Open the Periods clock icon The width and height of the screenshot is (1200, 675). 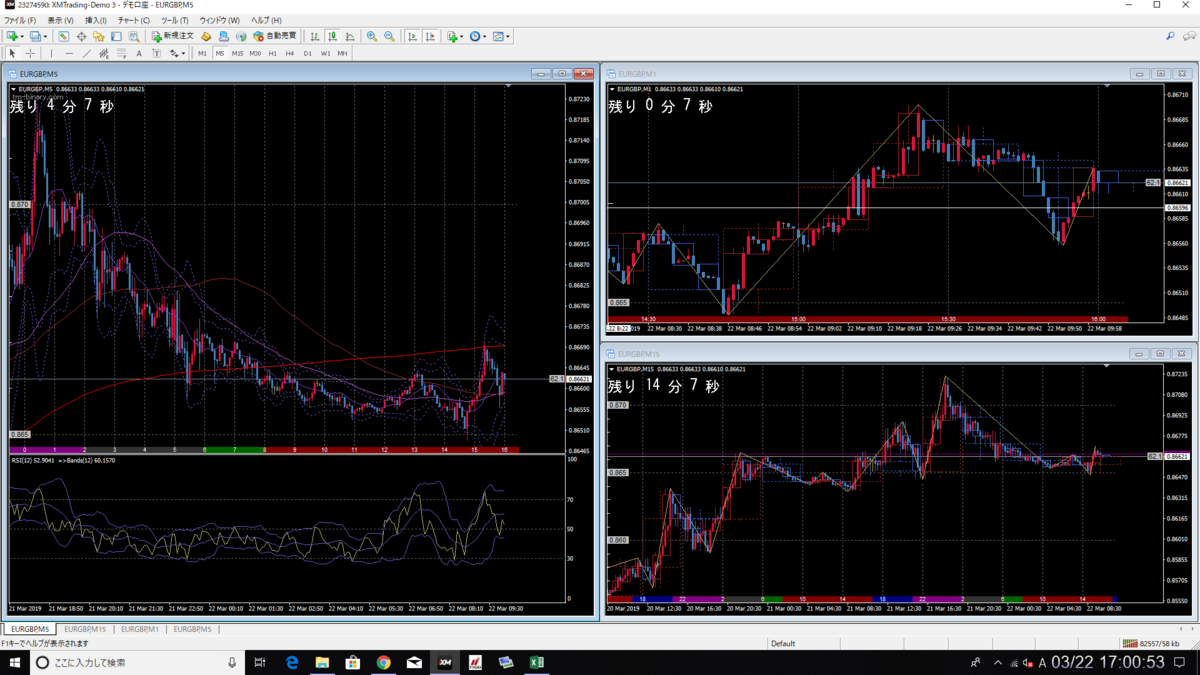tap(474, 36)
